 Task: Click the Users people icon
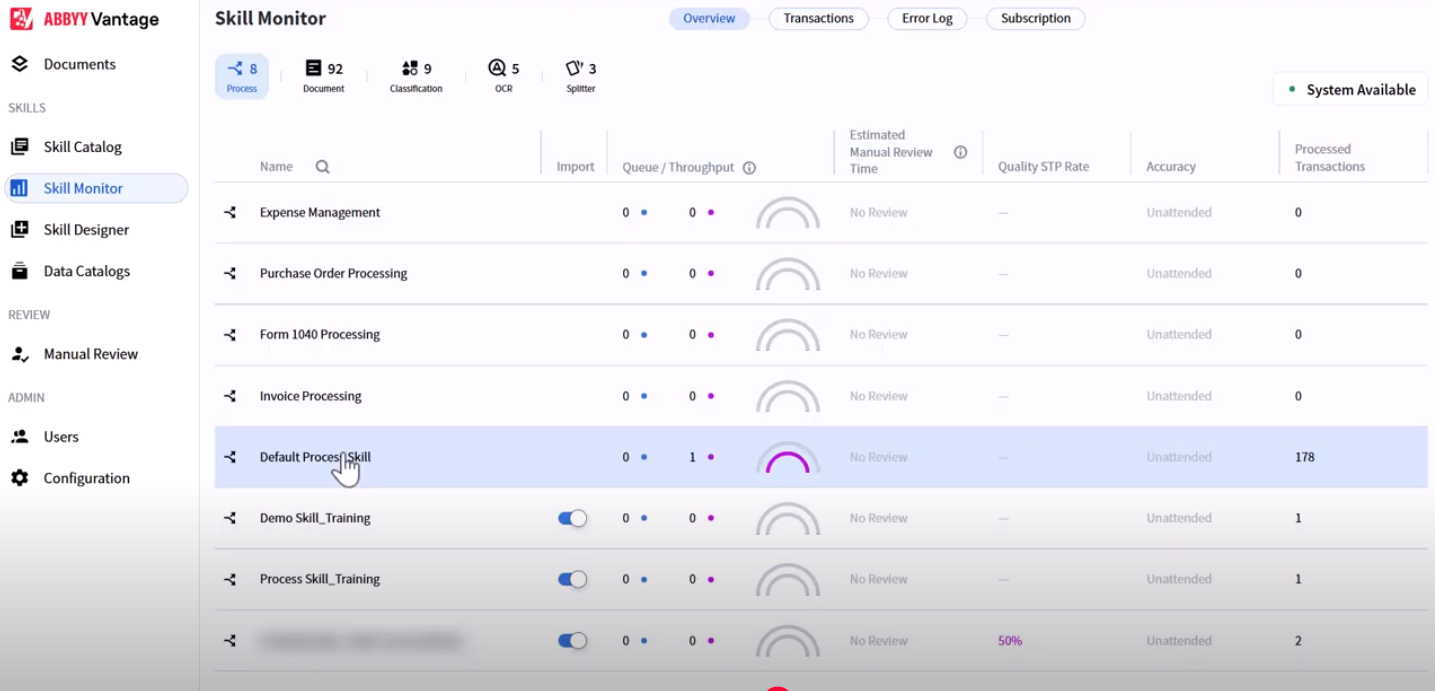click(x=19, y=437)
